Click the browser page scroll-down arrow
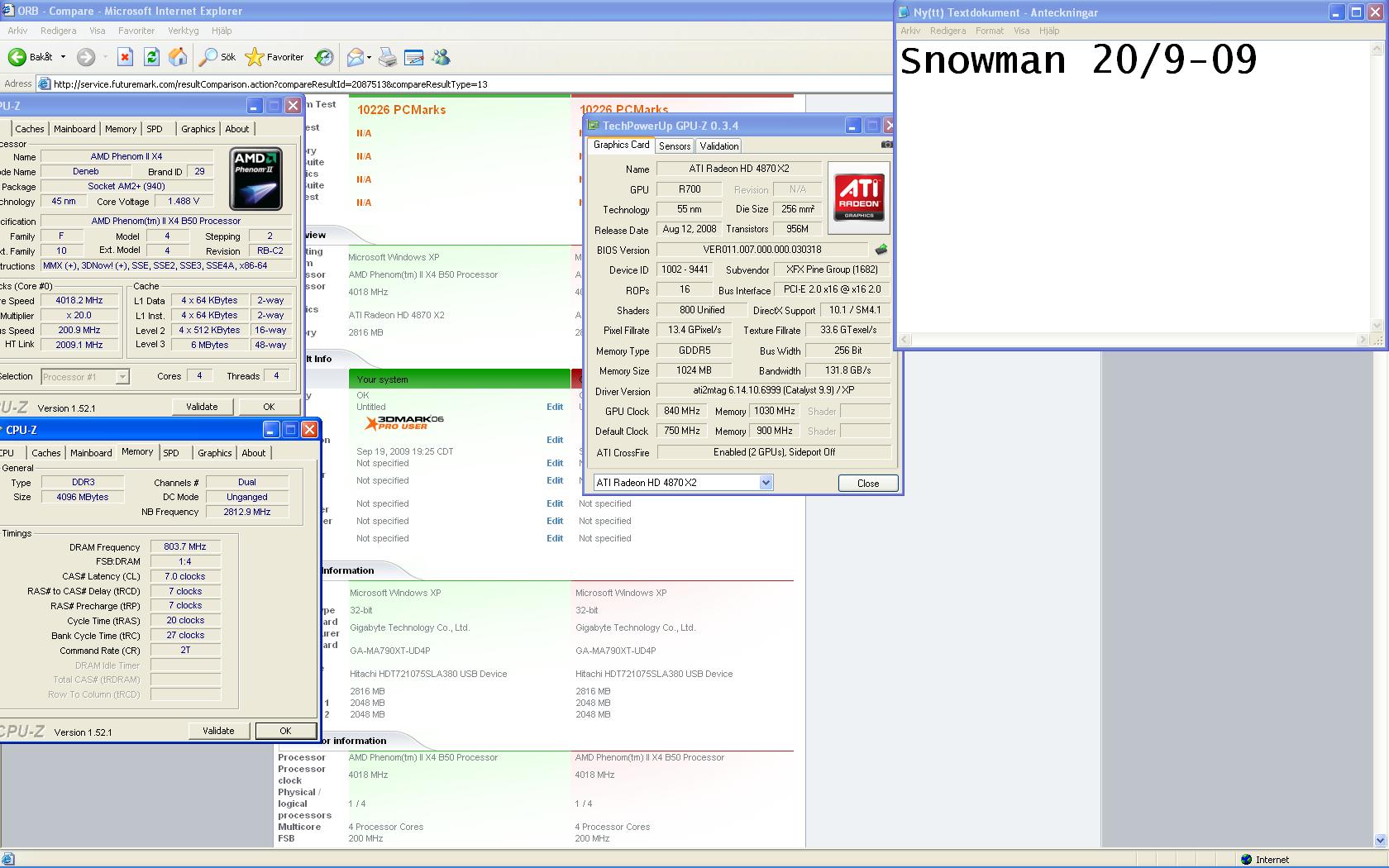The image size is (1389, 868). 1379,840
